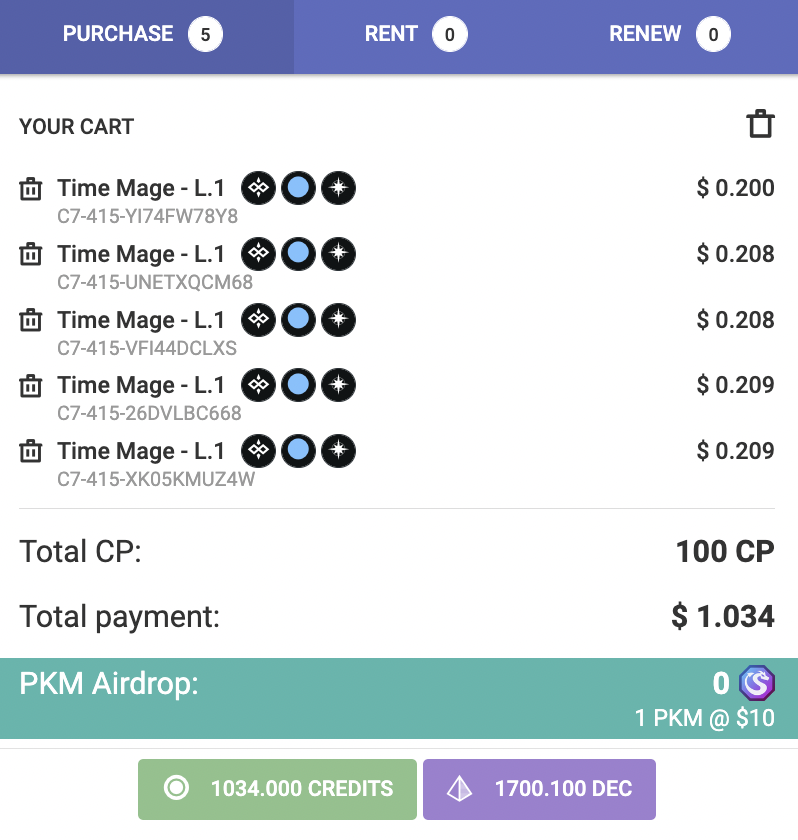
Task: Open the RENEW tab
Action: tap(669, 36)
